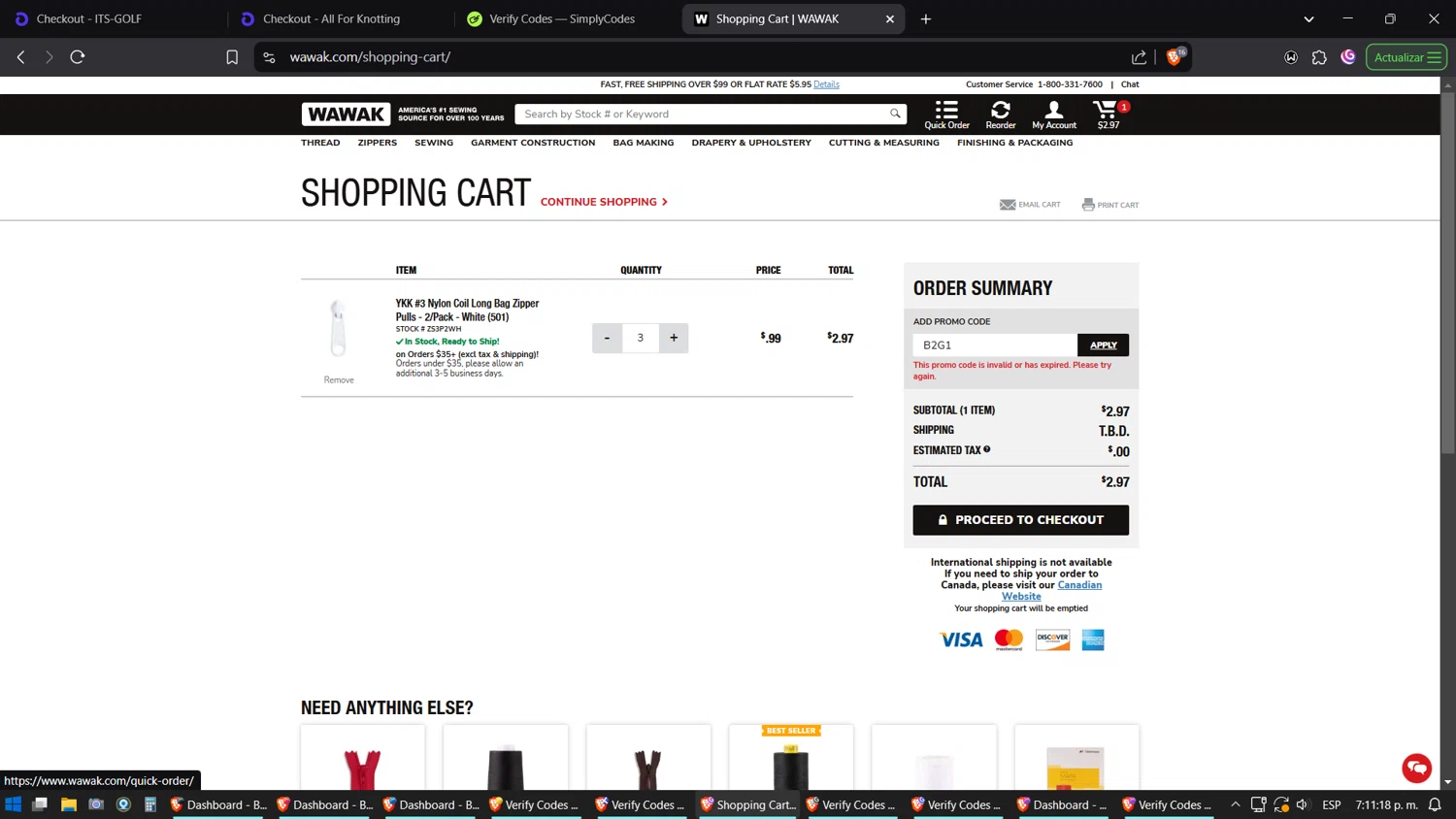Increase zipper quantity with plus button
This screenshot has width=1456, height=819.
(x=674, y=338)
